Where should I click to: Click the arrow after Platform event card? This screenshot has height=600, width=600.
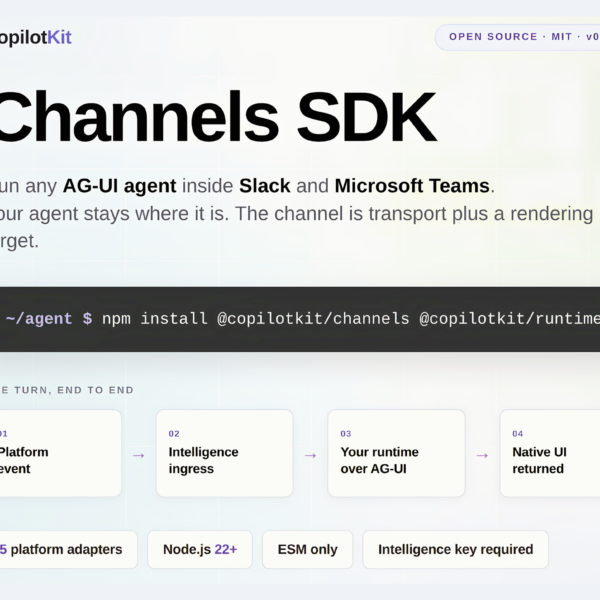point(139,455)
